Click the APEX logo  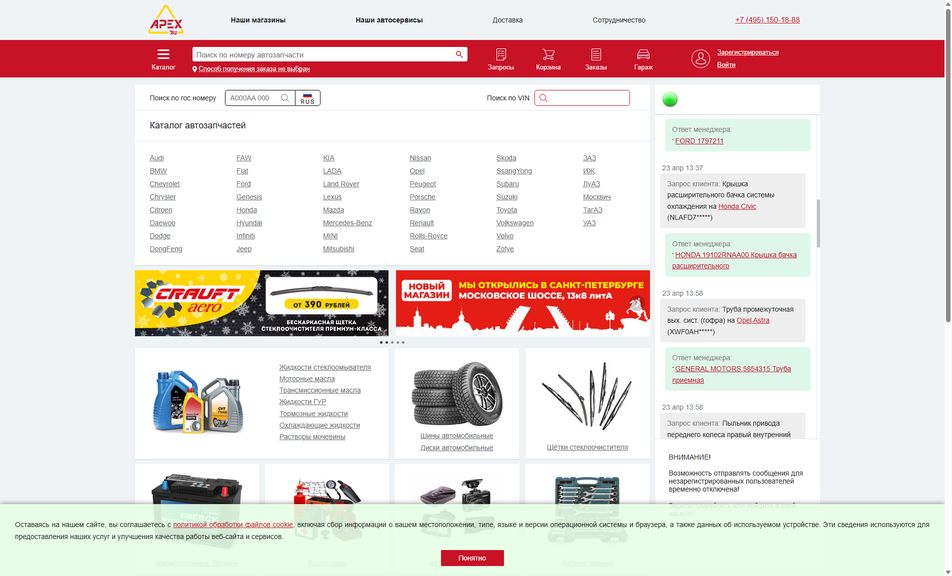point(166,20)
